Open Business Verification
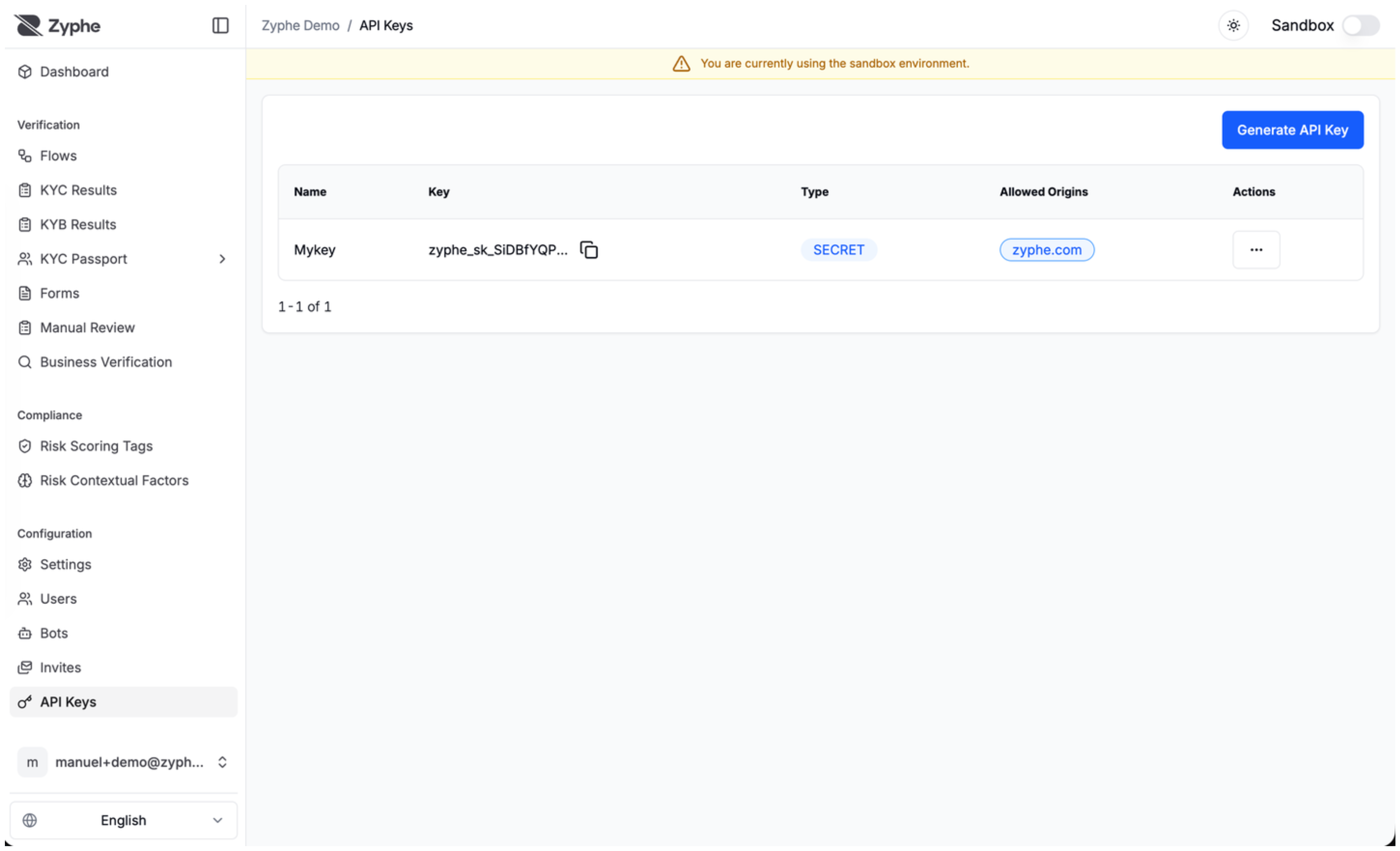This screenshot has height=851, width=1400. click(x=124, y=362)
